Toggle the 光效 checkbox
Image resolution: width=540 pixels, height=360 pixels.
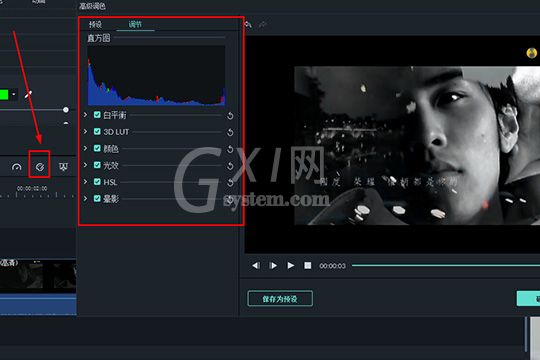pyautogui.click(x=97, y=165)
